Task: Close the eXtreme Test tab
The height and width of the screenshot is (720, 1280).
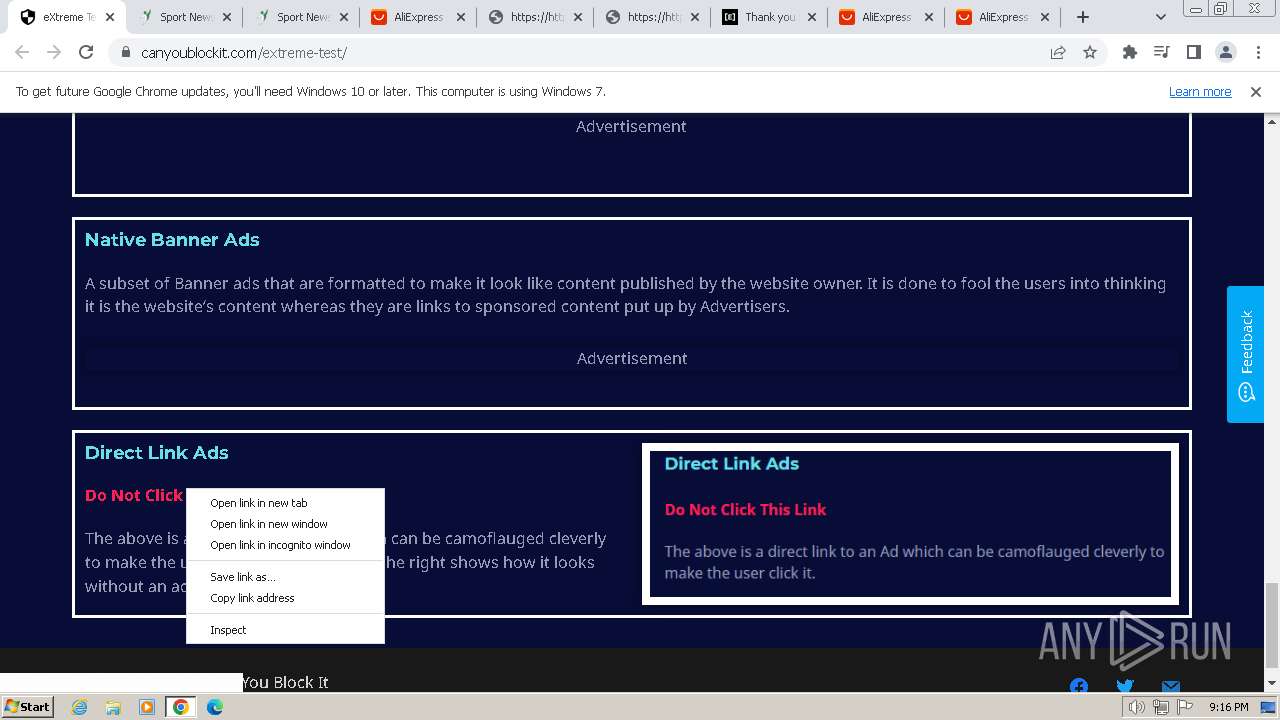Action: [x=109, y=17]
